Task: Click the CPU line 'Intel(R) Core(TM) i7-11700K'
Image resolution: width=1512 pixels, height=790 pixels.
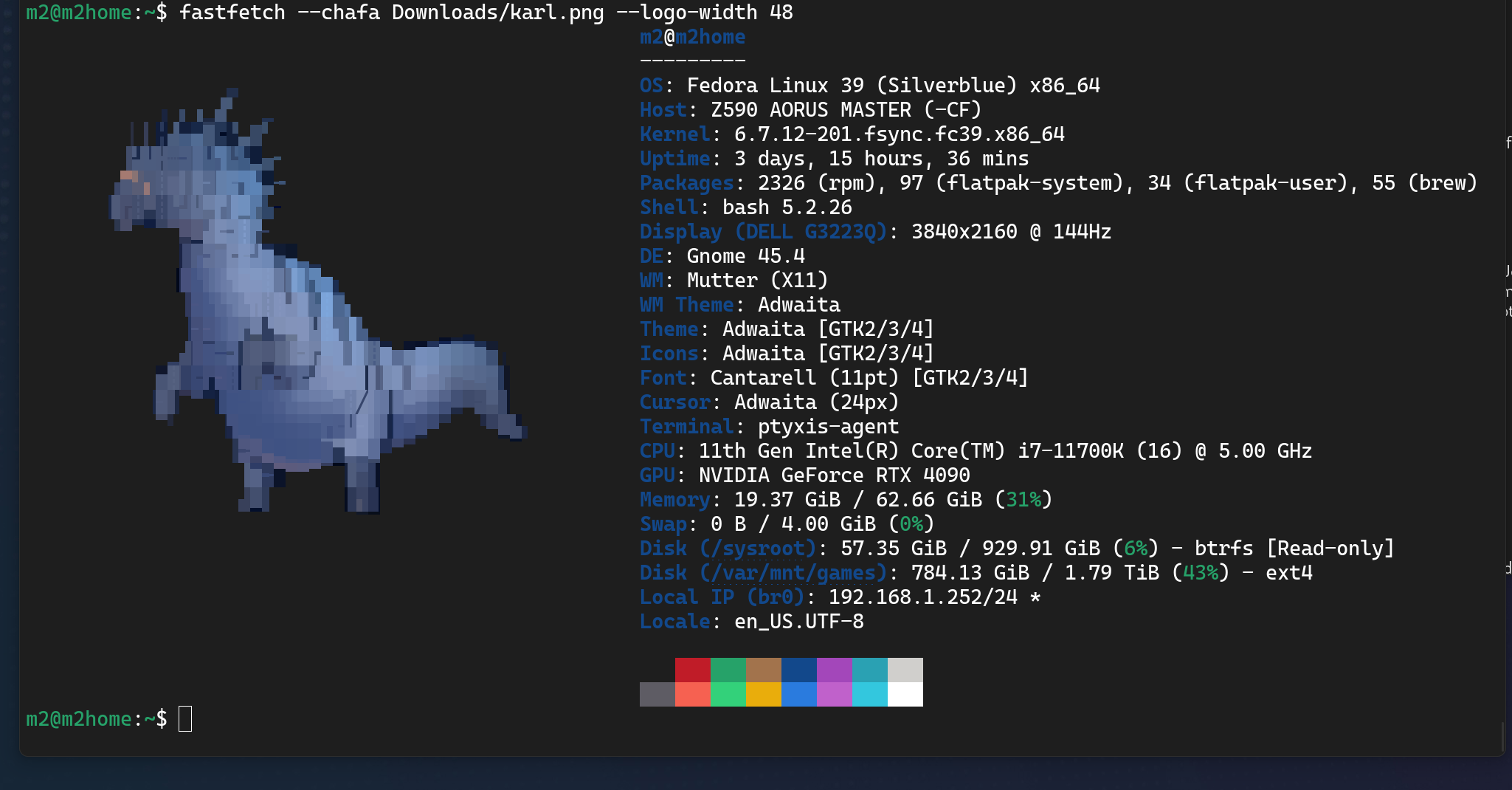Action: coord(964,451)
